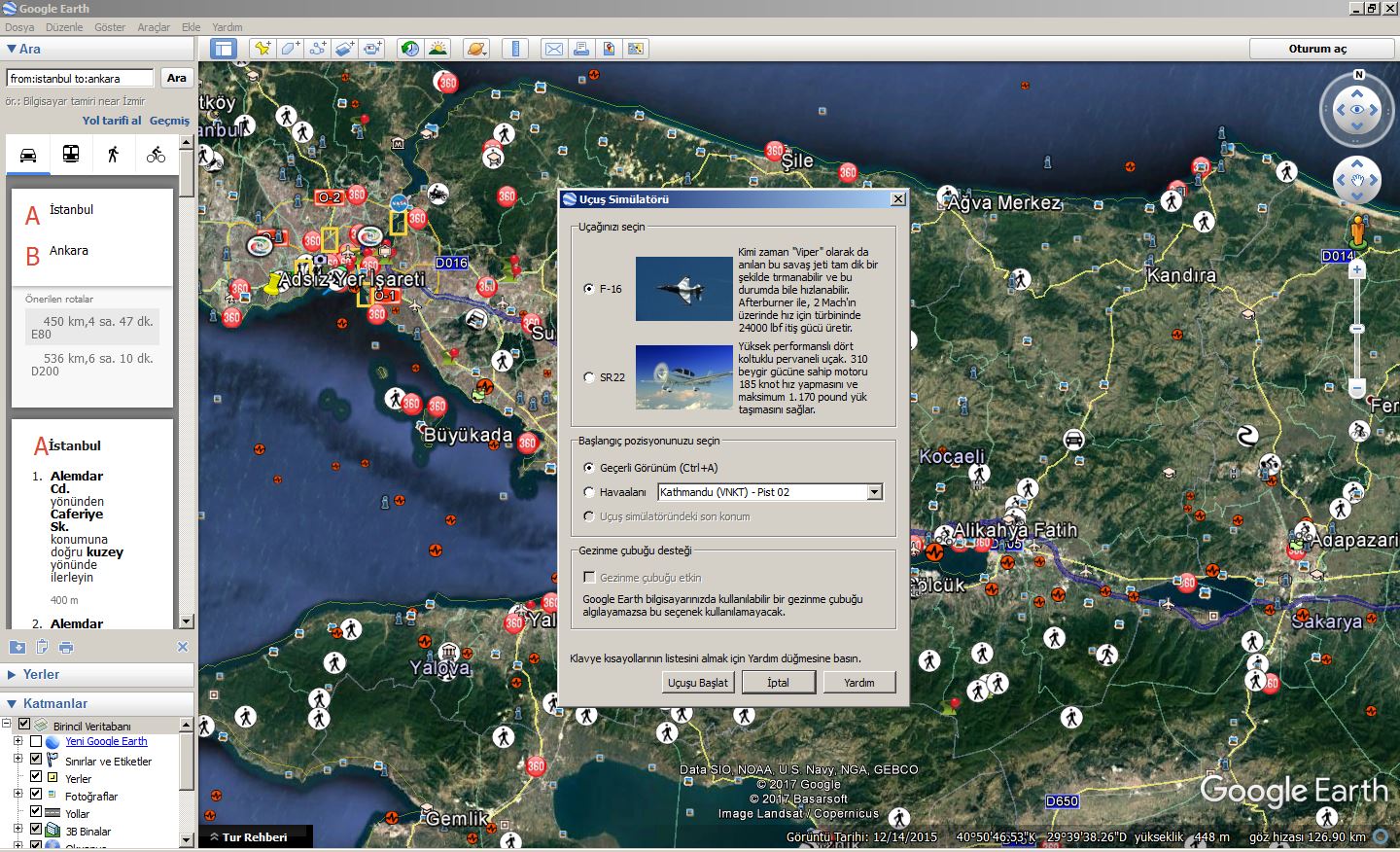Enable Yeni Google Earth layer checkbox
Screen dimensions: 1400x852
point(36,741)
